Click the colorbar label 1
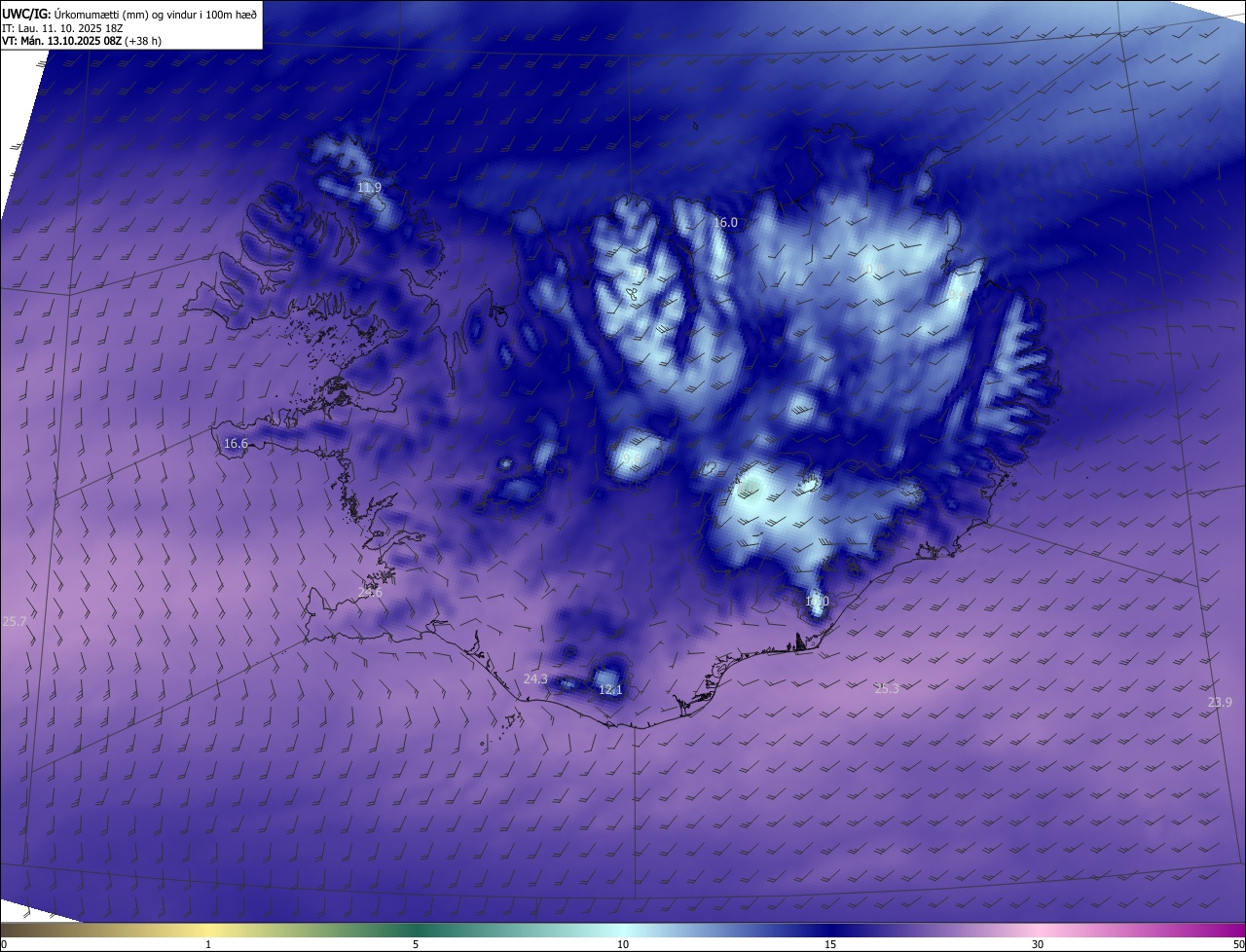1246x952 pixels. coord(208,944)
